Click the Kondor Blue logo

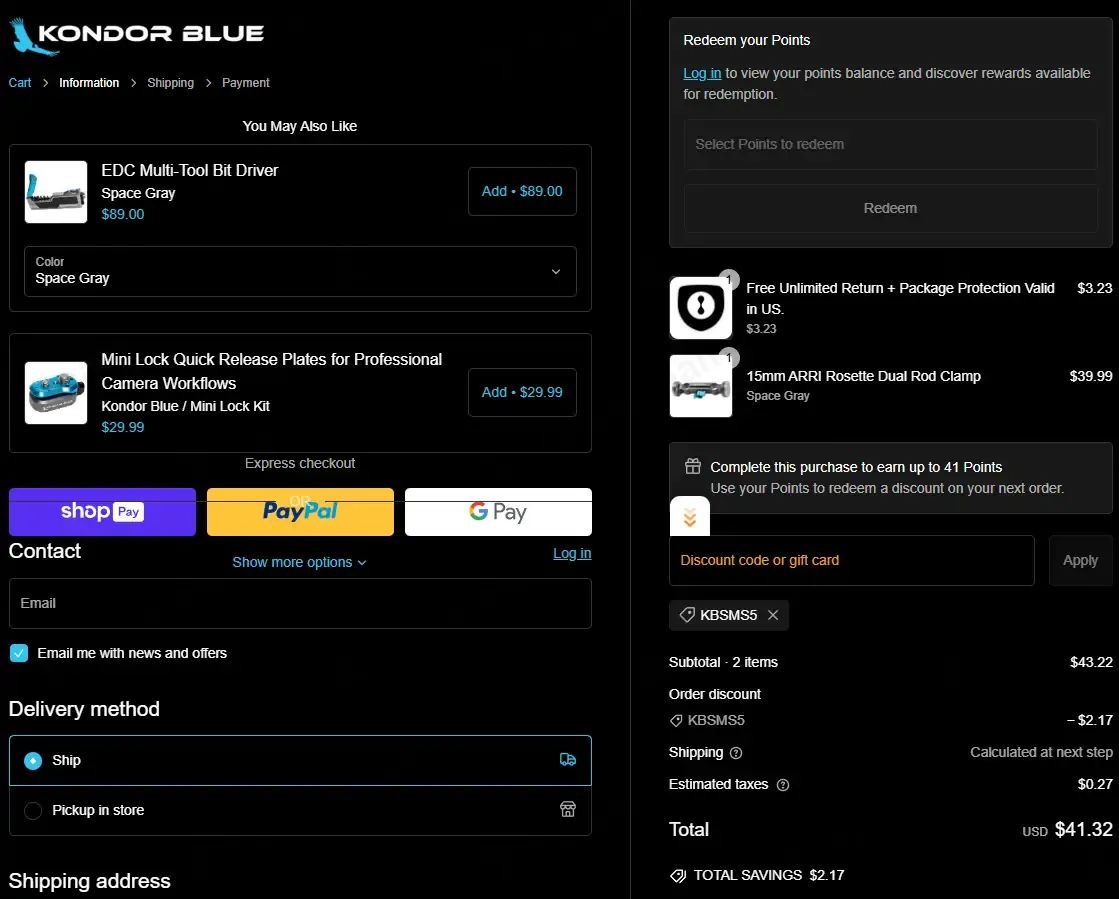click(x=137, y=34)
